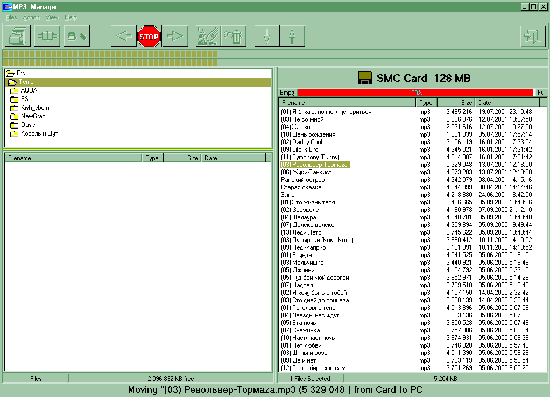Click the trash can delete icon
550x397 pixels.
point(234,36)
